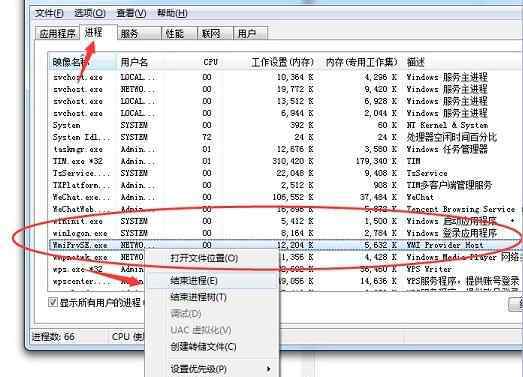Select the winlogon.exe process

point(80,233)
